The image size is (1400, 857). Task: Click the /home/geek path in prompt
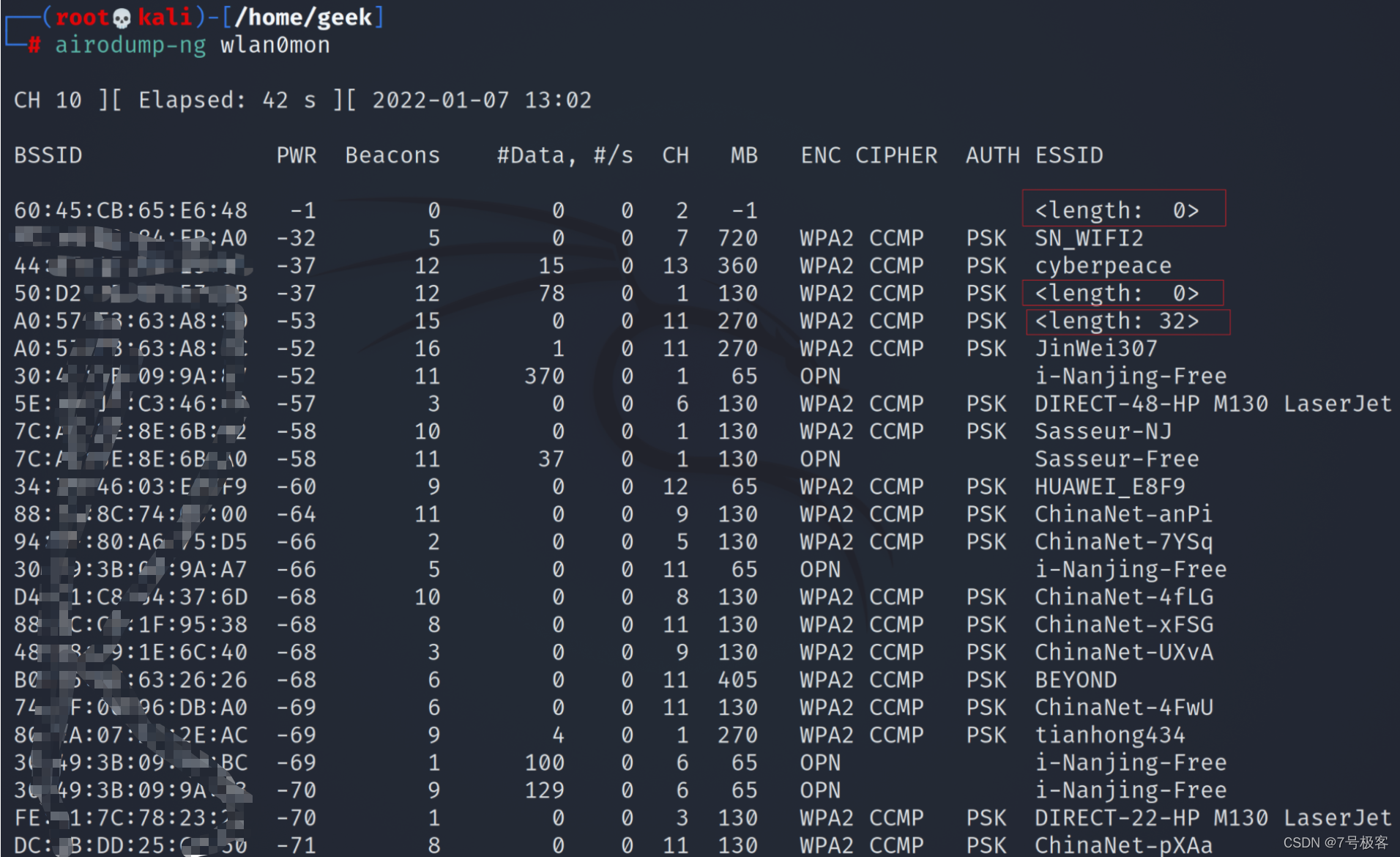pyautogui.click(x=303, y=18)
